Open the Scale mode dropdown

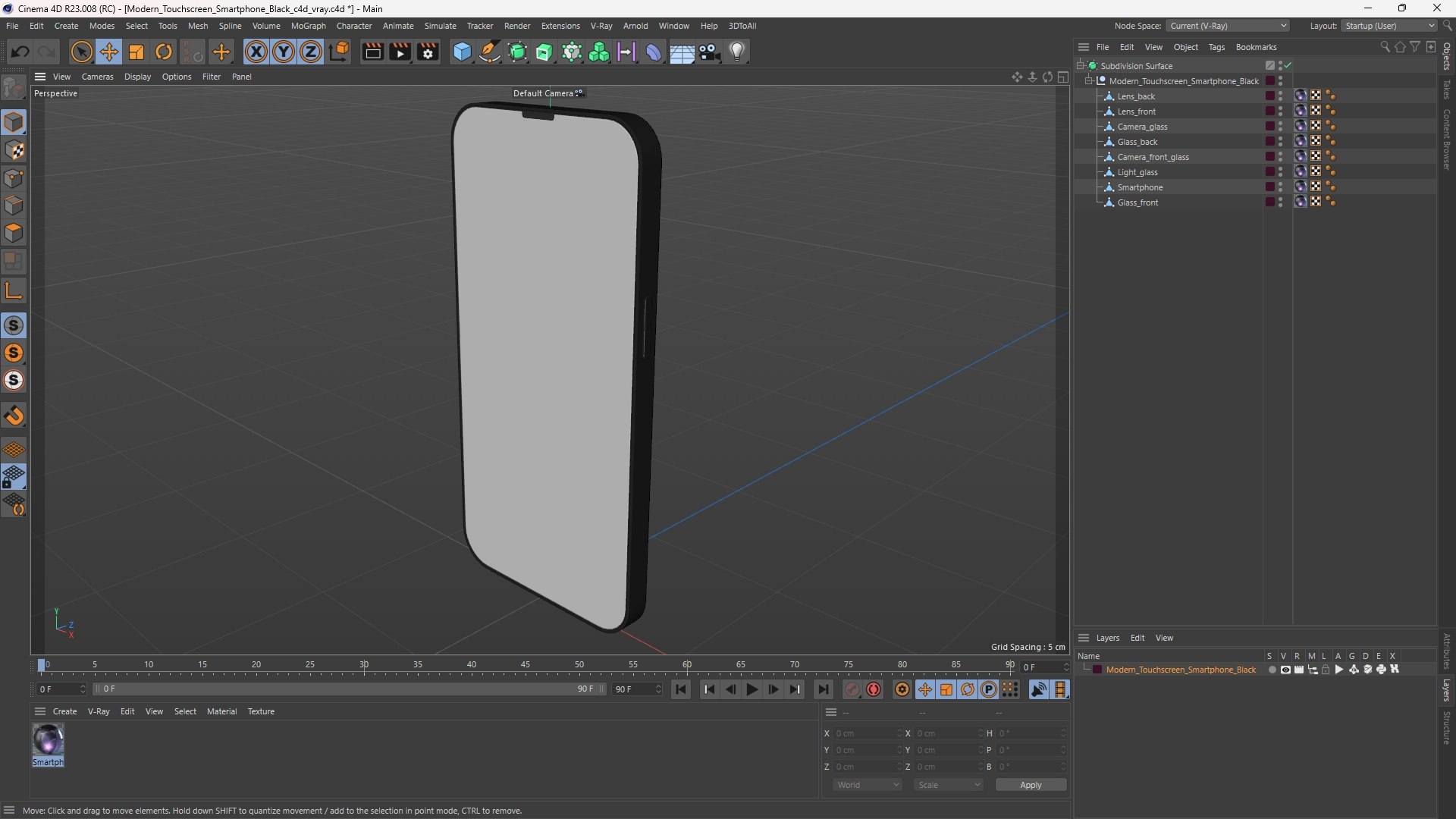[949, 785]
